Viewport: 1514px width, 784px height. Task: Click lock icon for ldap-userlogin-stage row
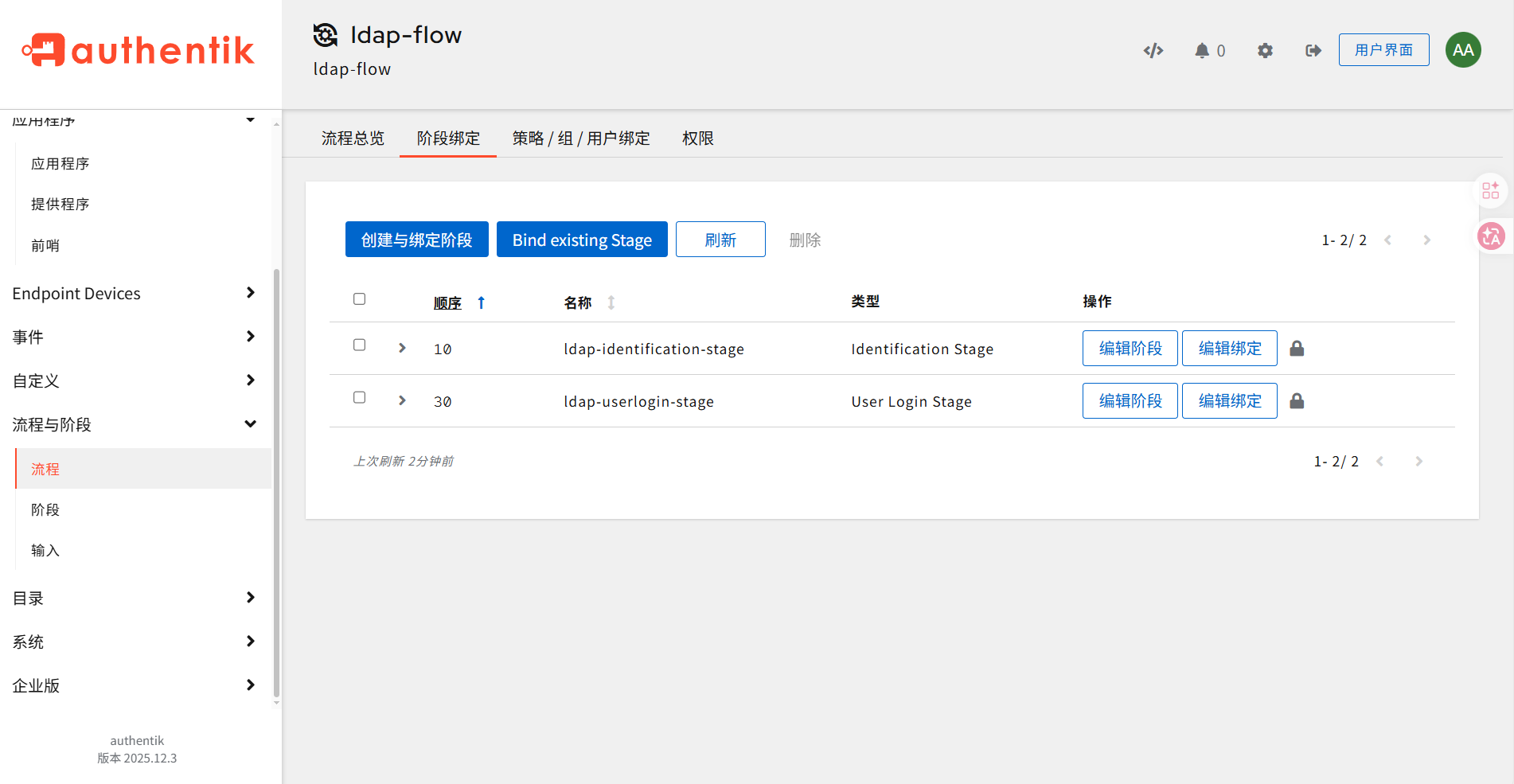tap(1297, 401)
